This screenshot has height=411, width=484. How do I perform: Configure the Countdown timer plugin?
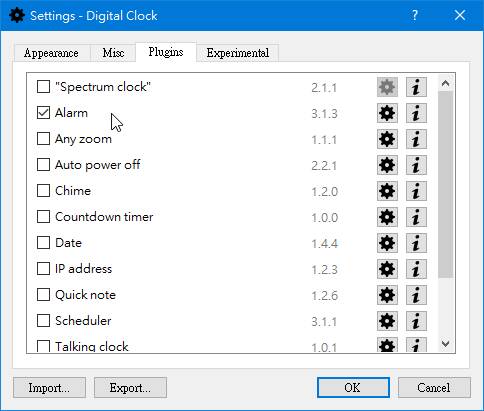tap(387, 217)
